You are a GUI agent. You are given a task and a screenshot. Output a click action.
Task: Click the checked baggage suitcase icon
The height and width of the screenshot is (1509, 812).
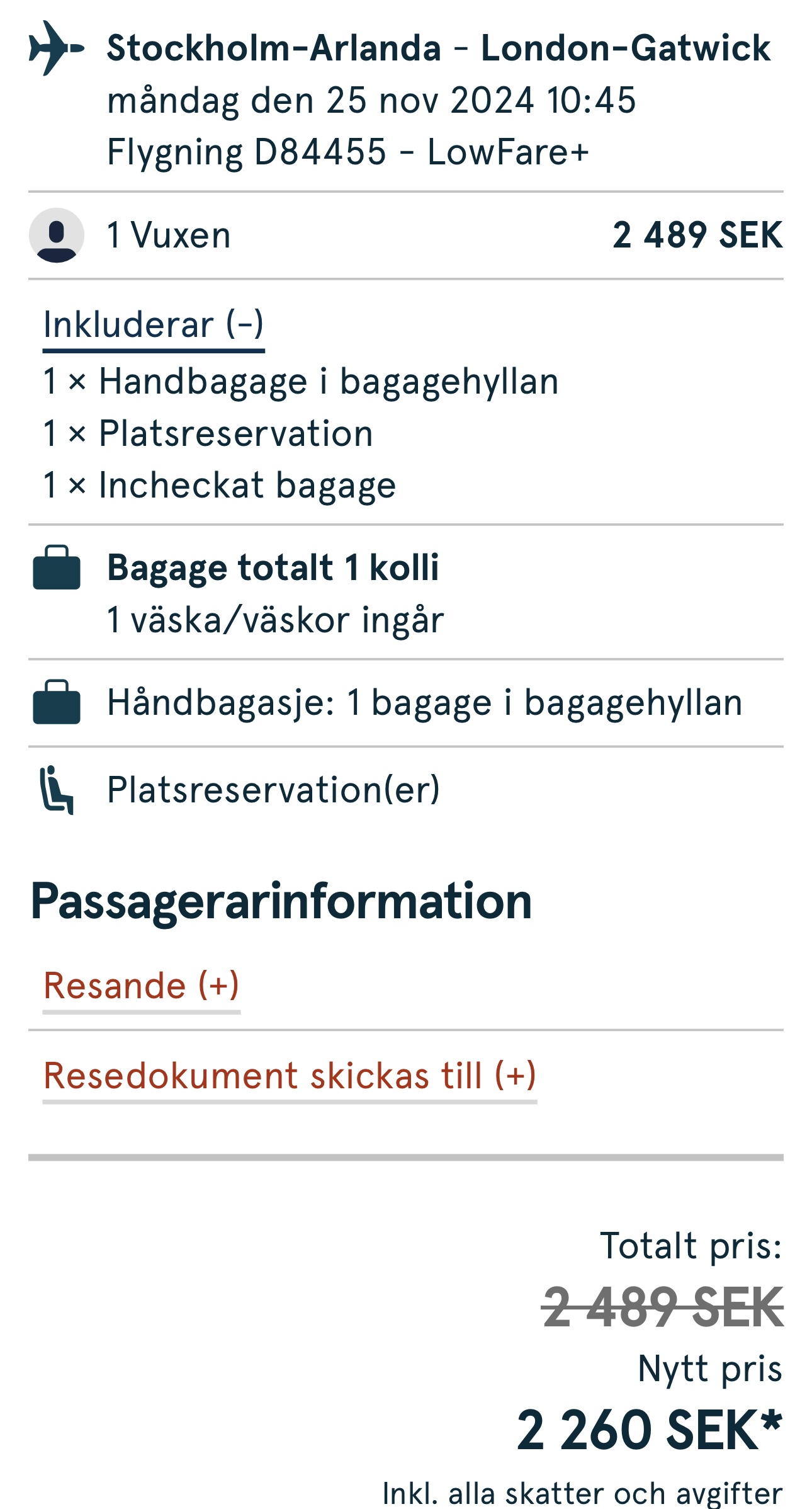pyautogui.click(x=57, y=567)
